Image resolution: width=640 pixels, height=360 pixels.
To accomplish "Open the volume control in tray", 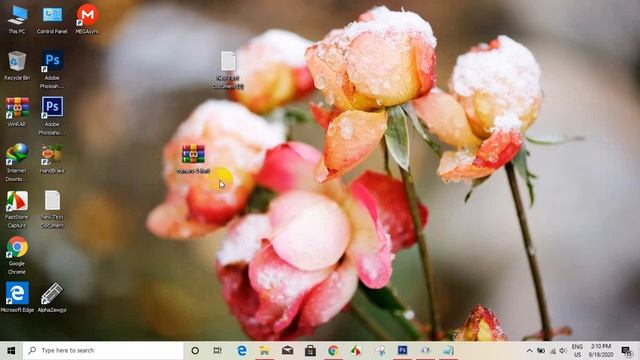I will tap(563, 351).
